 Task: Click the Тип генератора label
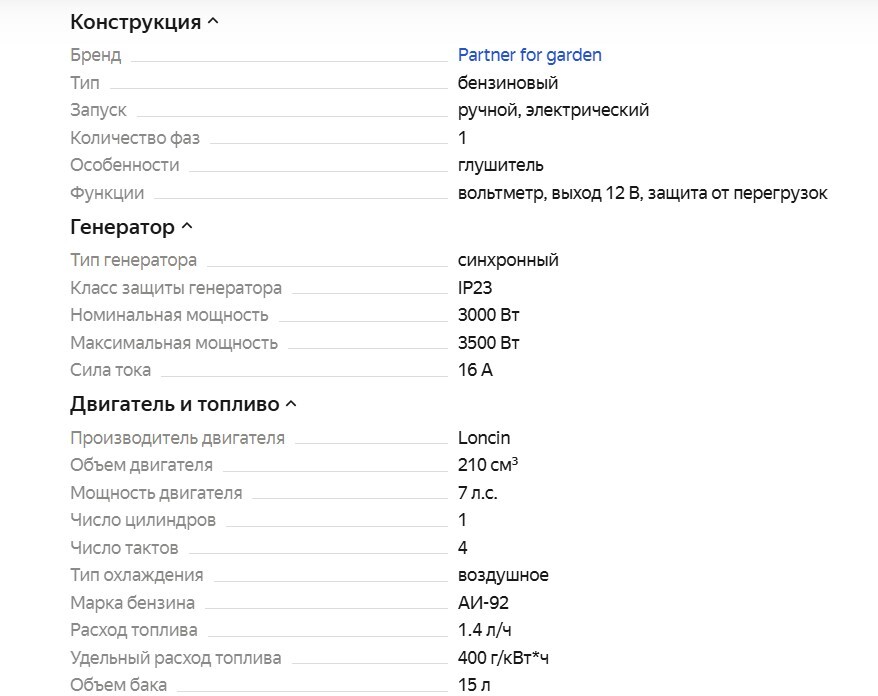pyautogui.click(x=133, y=260)
